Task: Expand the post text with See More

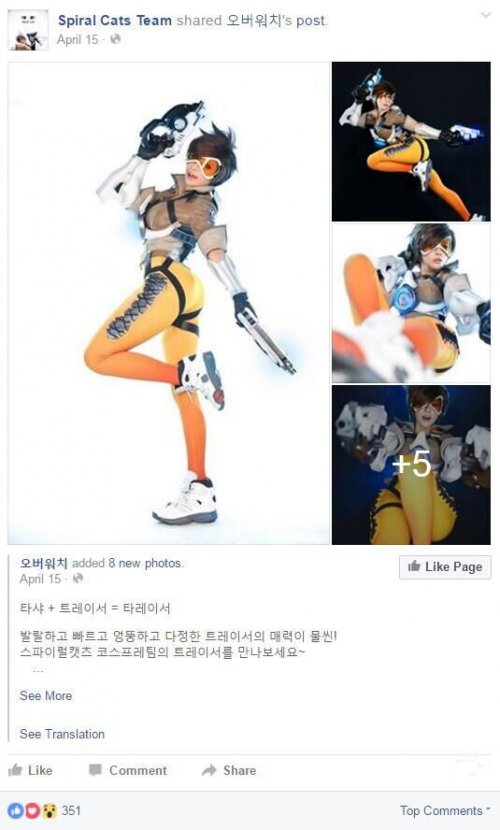Action: tap(46, 696)
